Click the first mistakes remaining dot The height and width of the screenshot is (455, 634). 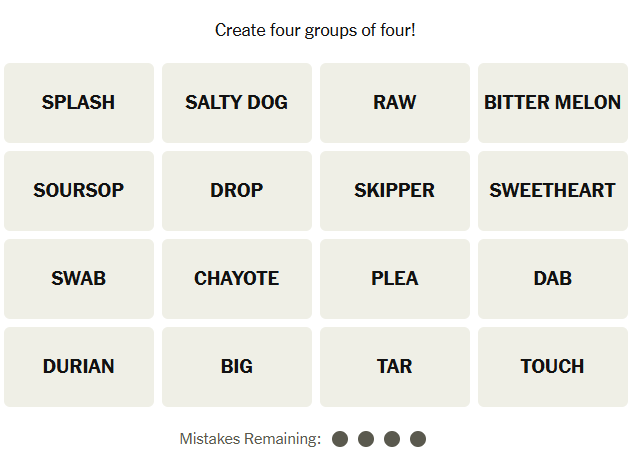340,439
